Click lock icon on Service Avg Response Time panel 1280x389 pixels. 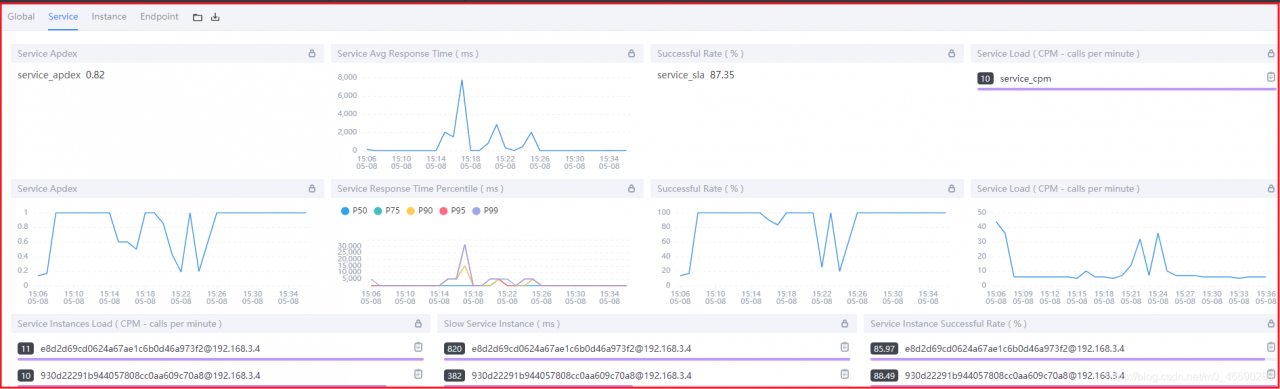coord(631,54)
